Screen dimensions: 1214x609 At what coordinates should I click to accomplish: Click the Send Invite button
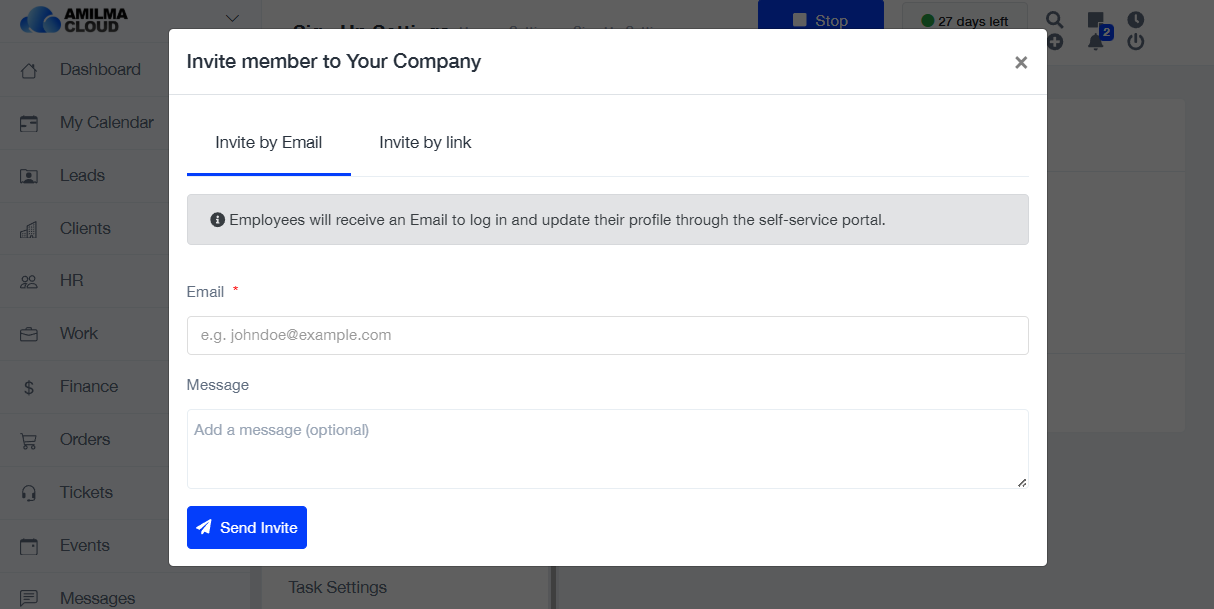click(247, 528)
